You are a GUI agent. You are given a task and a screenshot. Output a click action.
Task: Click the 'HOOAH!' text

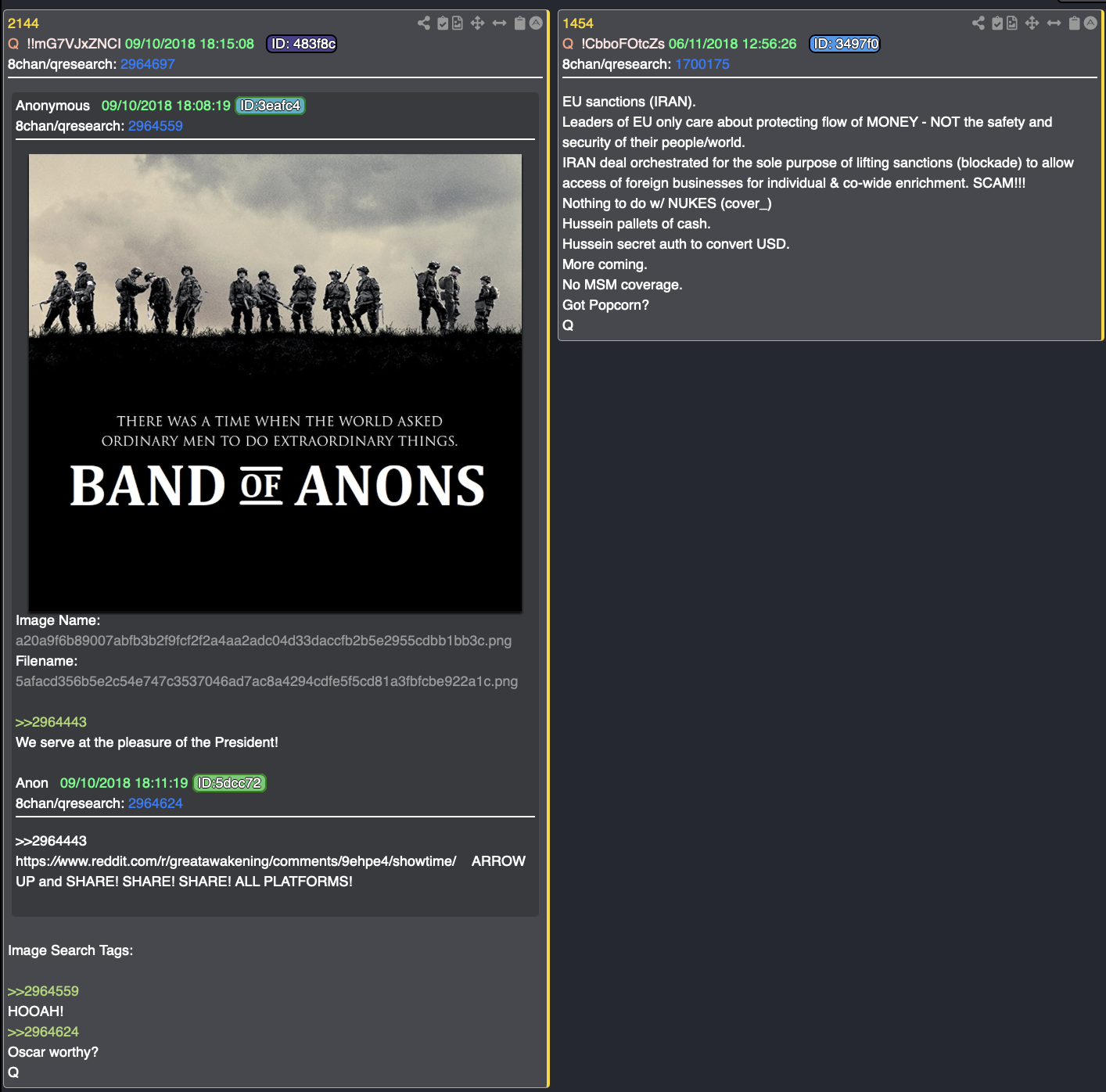36,1011
